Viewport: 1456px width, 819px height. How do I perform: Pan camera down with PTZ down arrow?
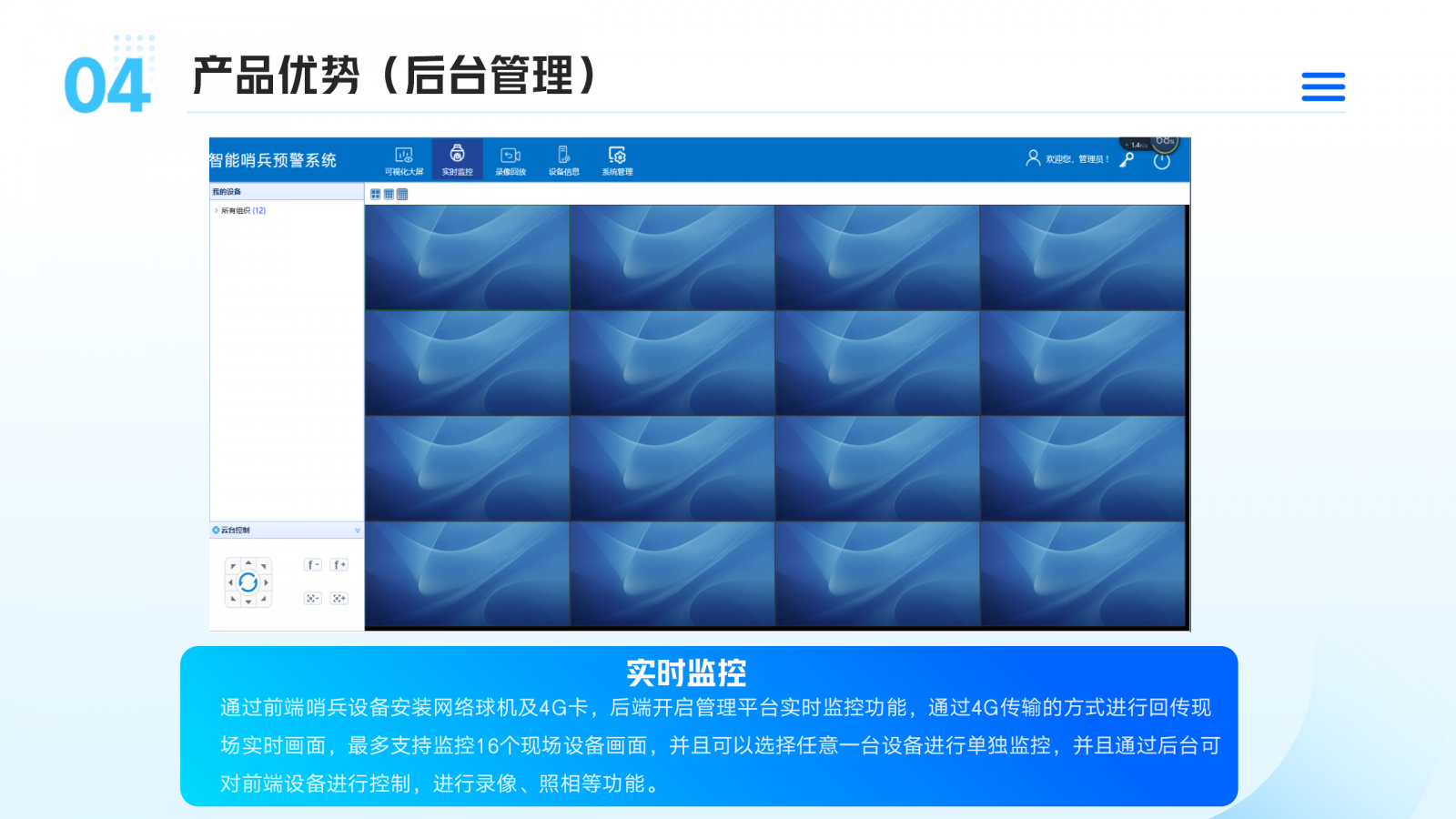pos(248,602)
